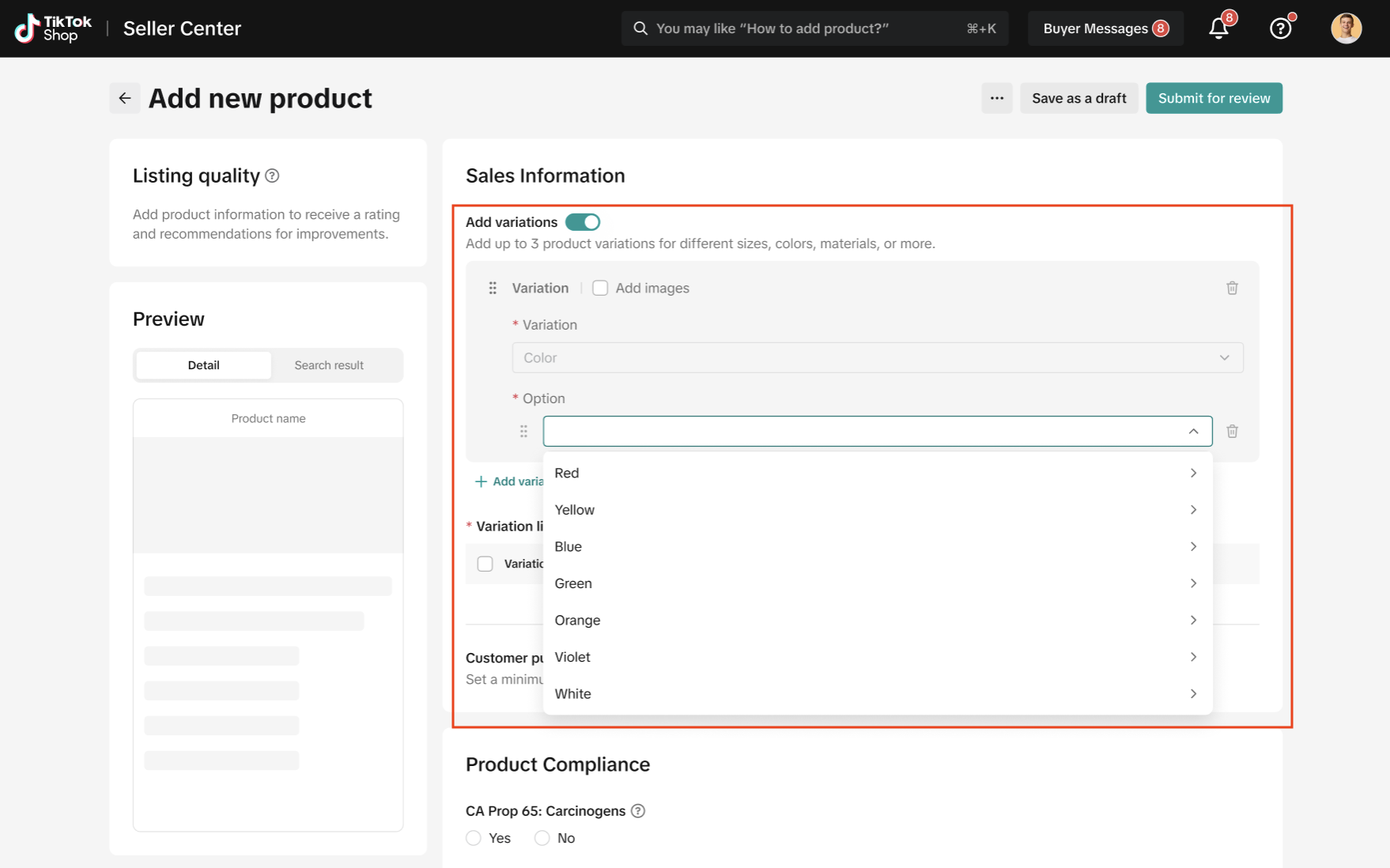Click the back arrow beside Add new product

[125, 98]
